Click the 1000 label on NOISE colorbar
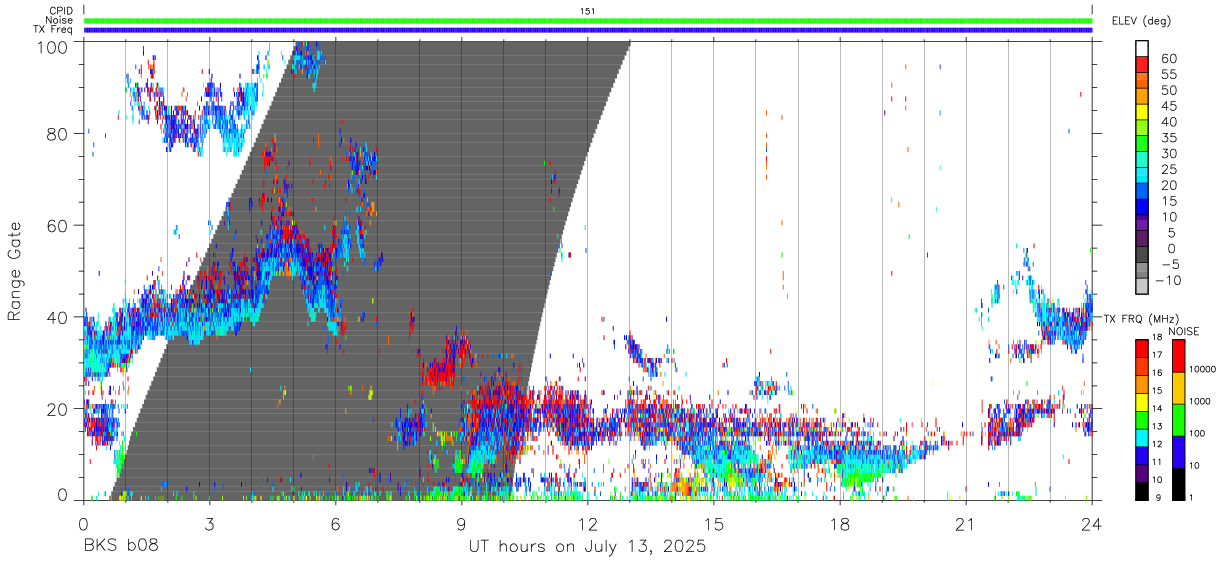Viewport: 1228px width, 567px height. pos(1200,402)
